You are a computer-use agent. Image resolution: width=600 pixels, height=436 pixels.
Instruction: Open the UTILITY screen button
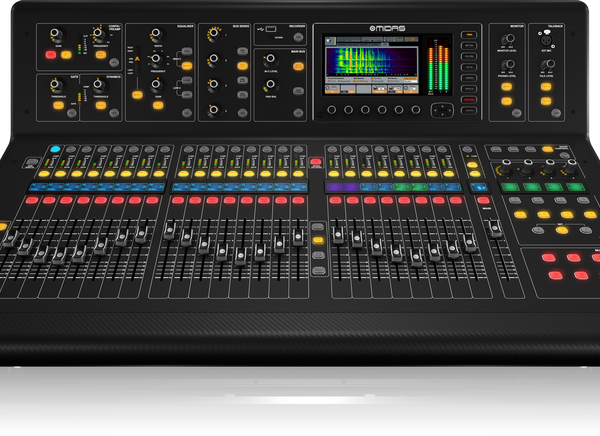pyautogui.click(x=469, y=111)
